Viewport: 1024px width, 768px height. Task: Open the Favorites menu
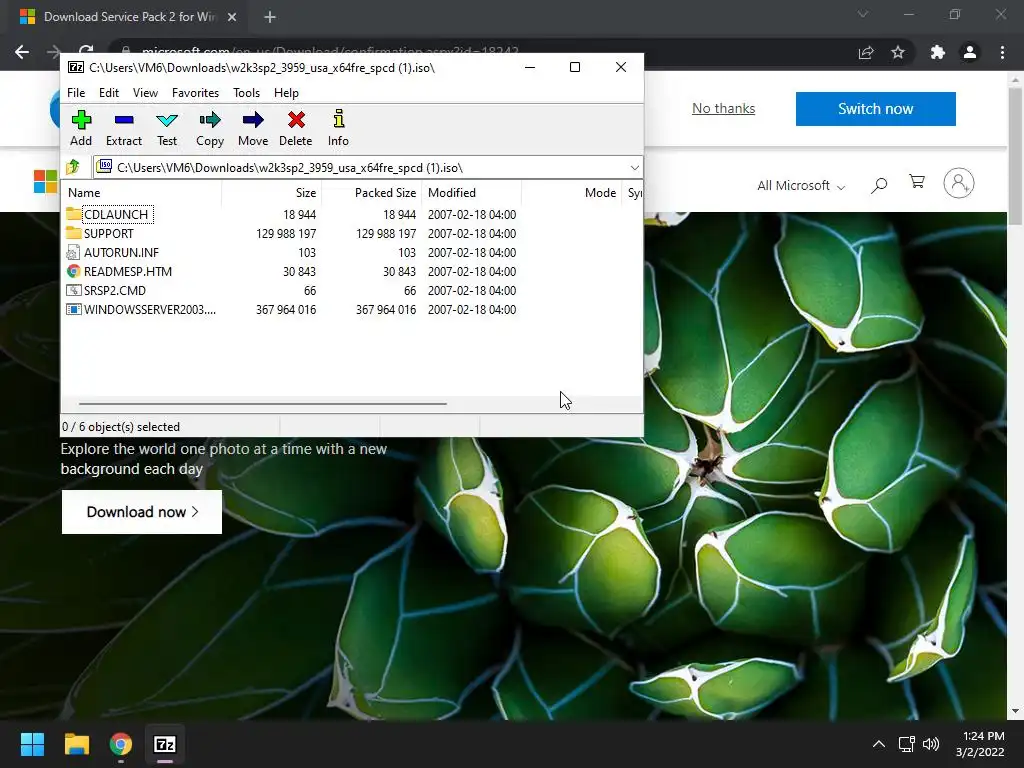point(195,93)
